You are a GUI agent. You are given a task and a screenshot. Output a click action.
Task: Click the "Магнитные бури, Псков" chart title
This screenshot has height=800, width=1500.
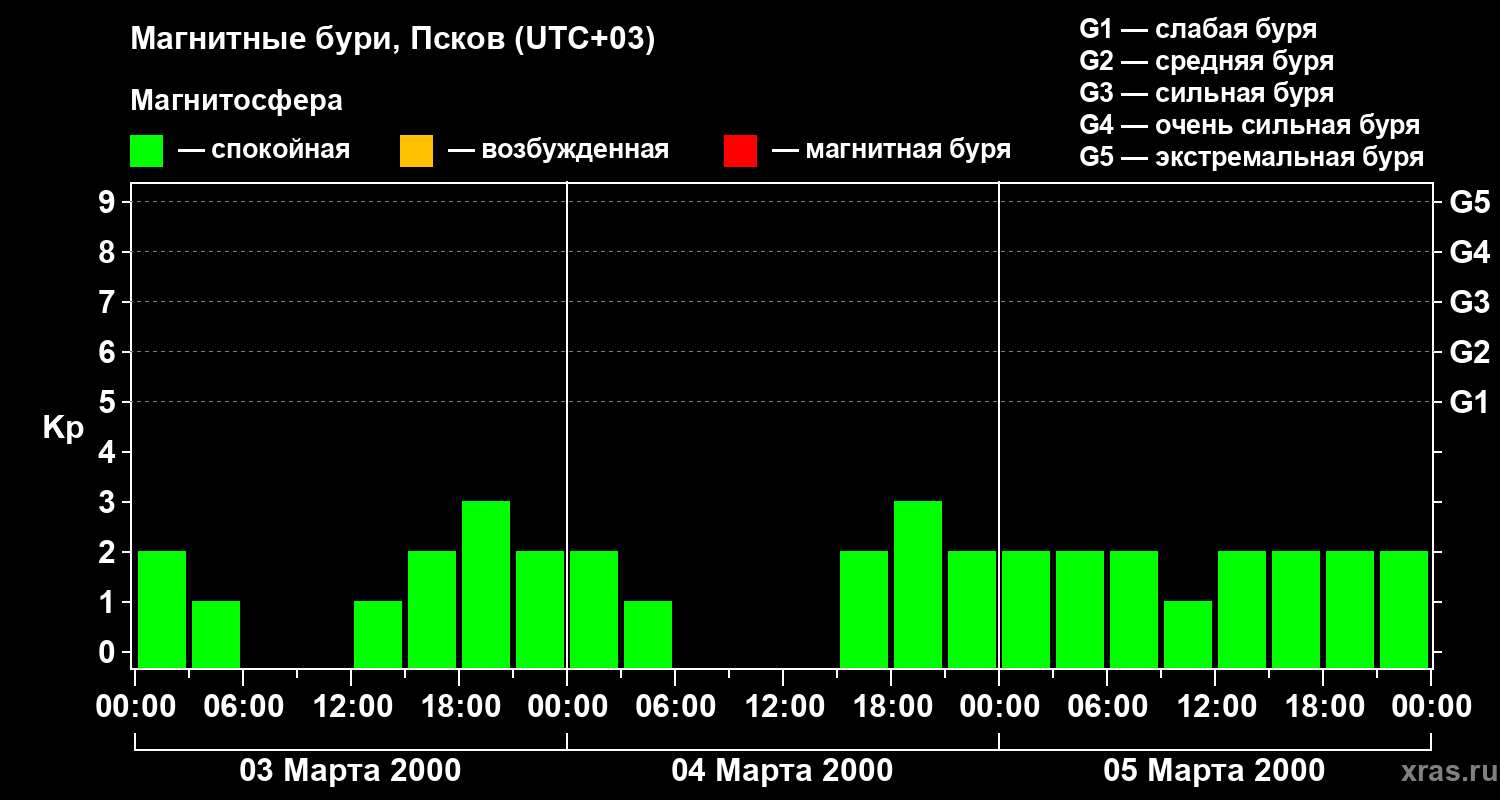coord(392,40)
